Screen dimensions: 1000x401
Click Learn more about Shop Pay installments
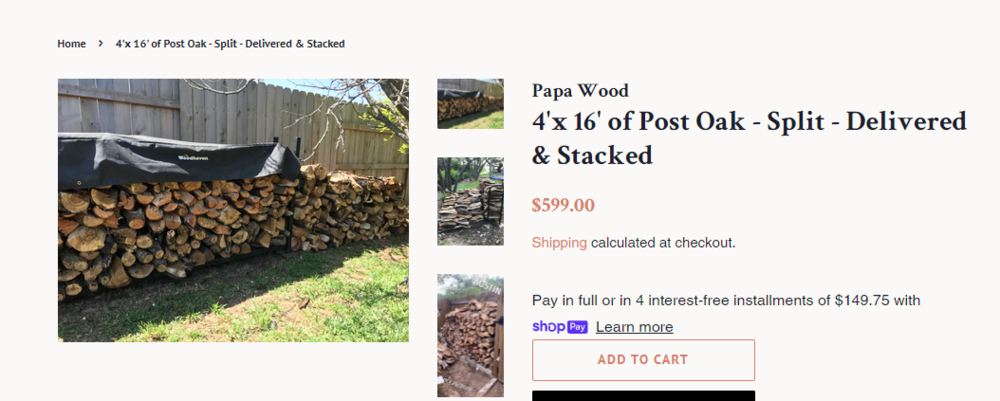[634, 327]
